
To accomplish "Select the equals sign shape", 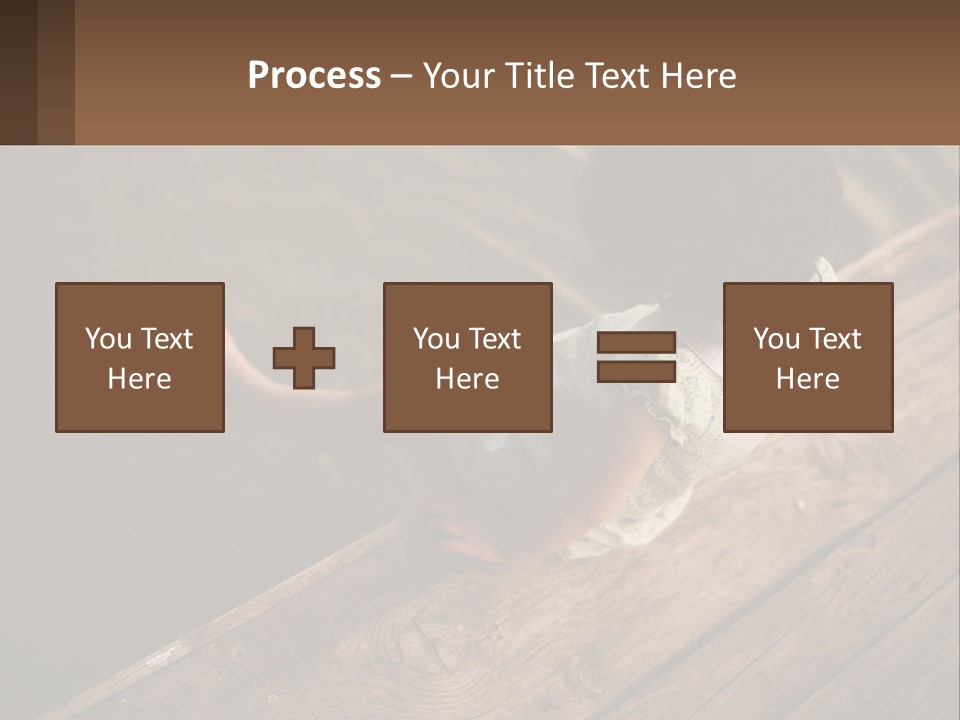I will (x=636, y=357).
